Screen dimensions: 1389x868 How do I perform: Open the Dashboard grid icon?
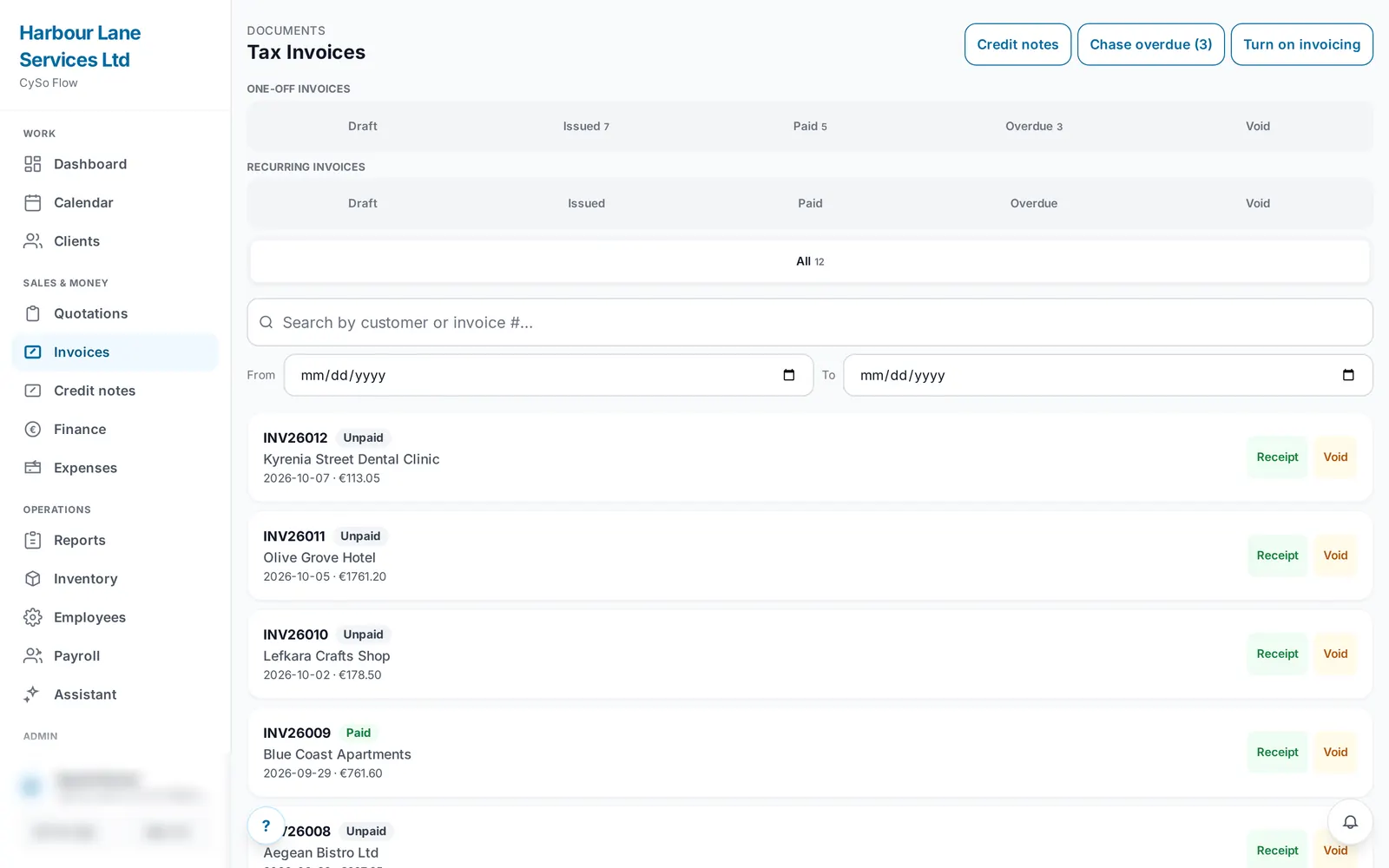coord(33,164)
